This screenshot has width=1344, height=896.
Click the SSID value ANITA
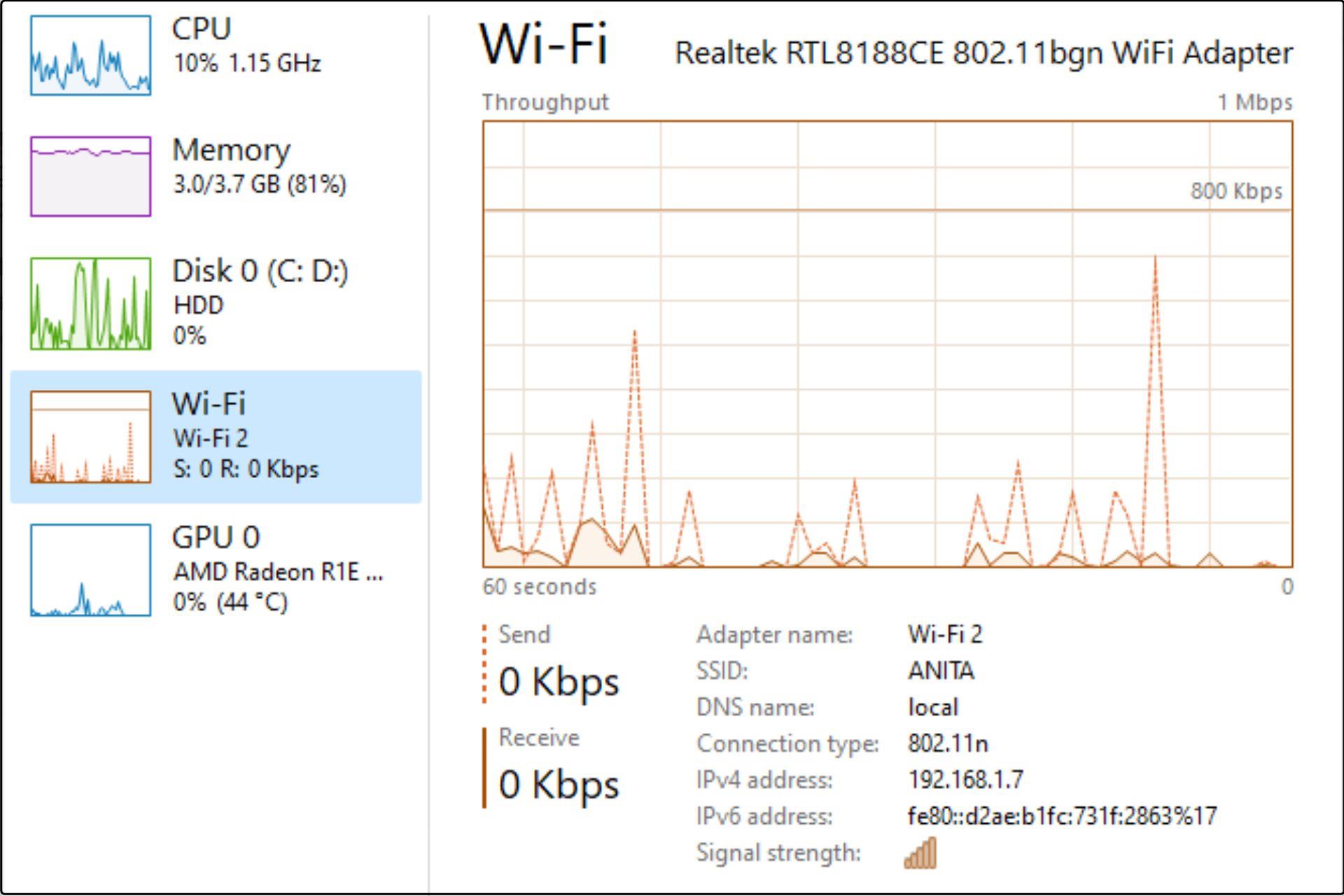(x=940, y=671)
